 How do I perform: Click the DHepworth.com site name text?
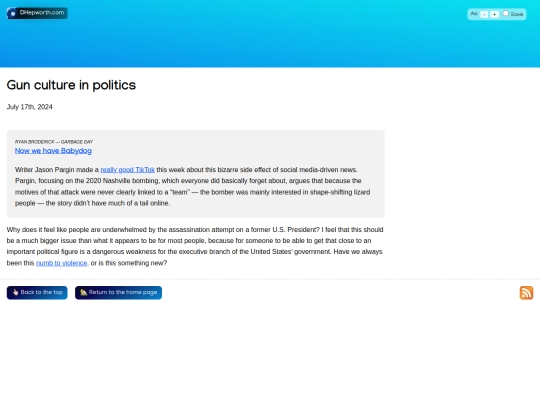point(42,13)
